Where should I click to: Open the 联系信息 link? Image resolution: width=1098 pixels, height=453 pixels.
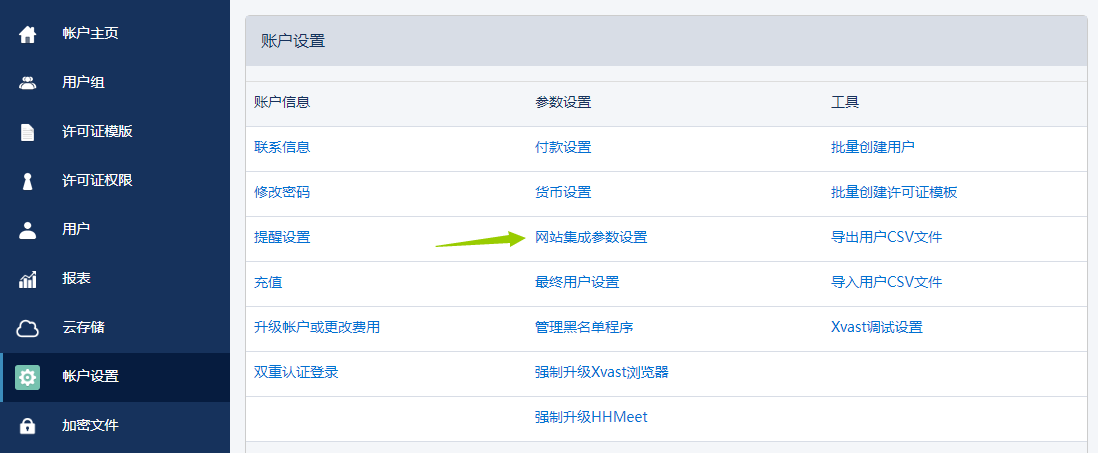[282, 147]
